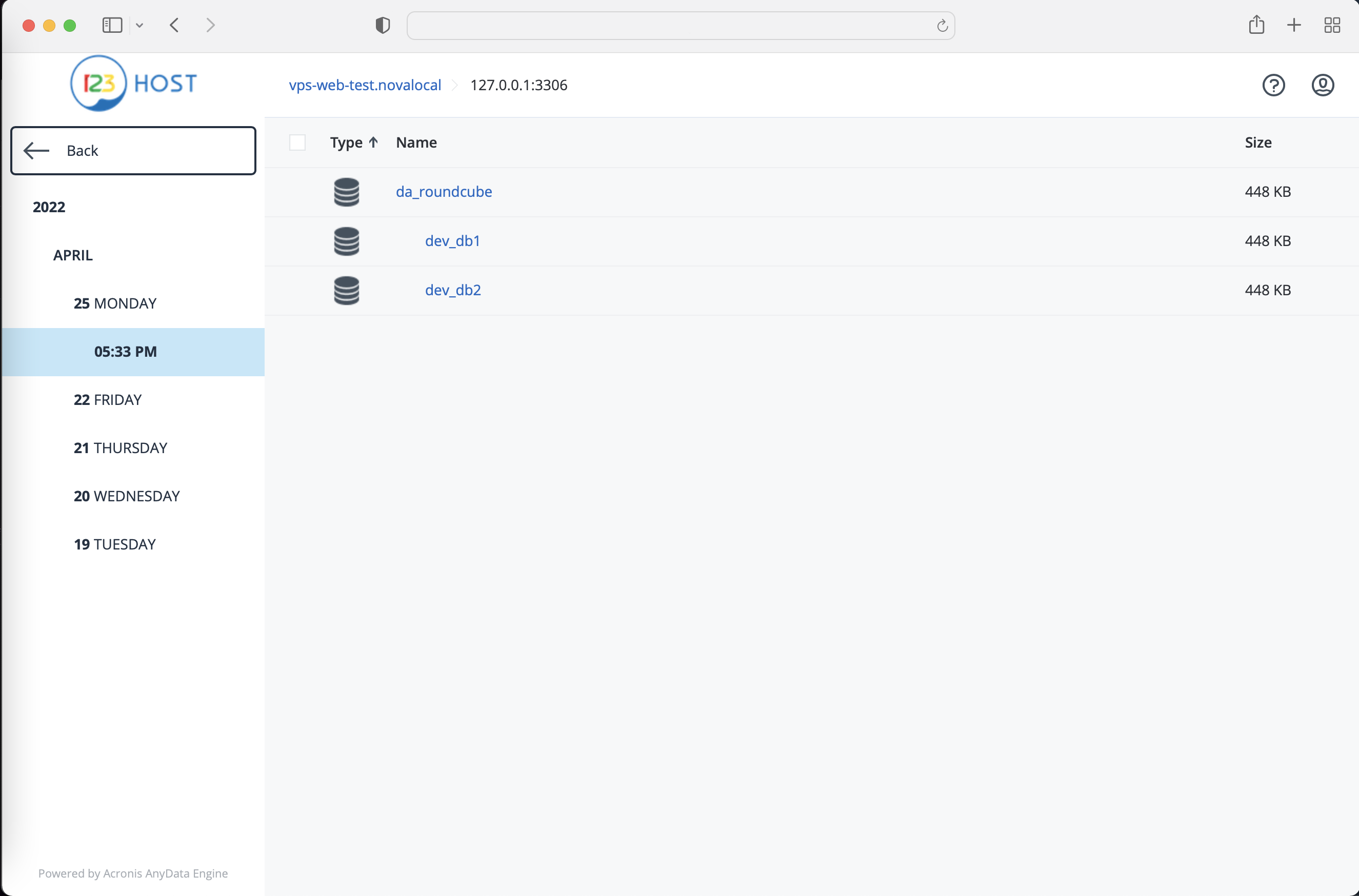The width and height of the screenshot is (1359, 896).
Task: Click the Safari share icon
Action: (x=1256, y=25)
